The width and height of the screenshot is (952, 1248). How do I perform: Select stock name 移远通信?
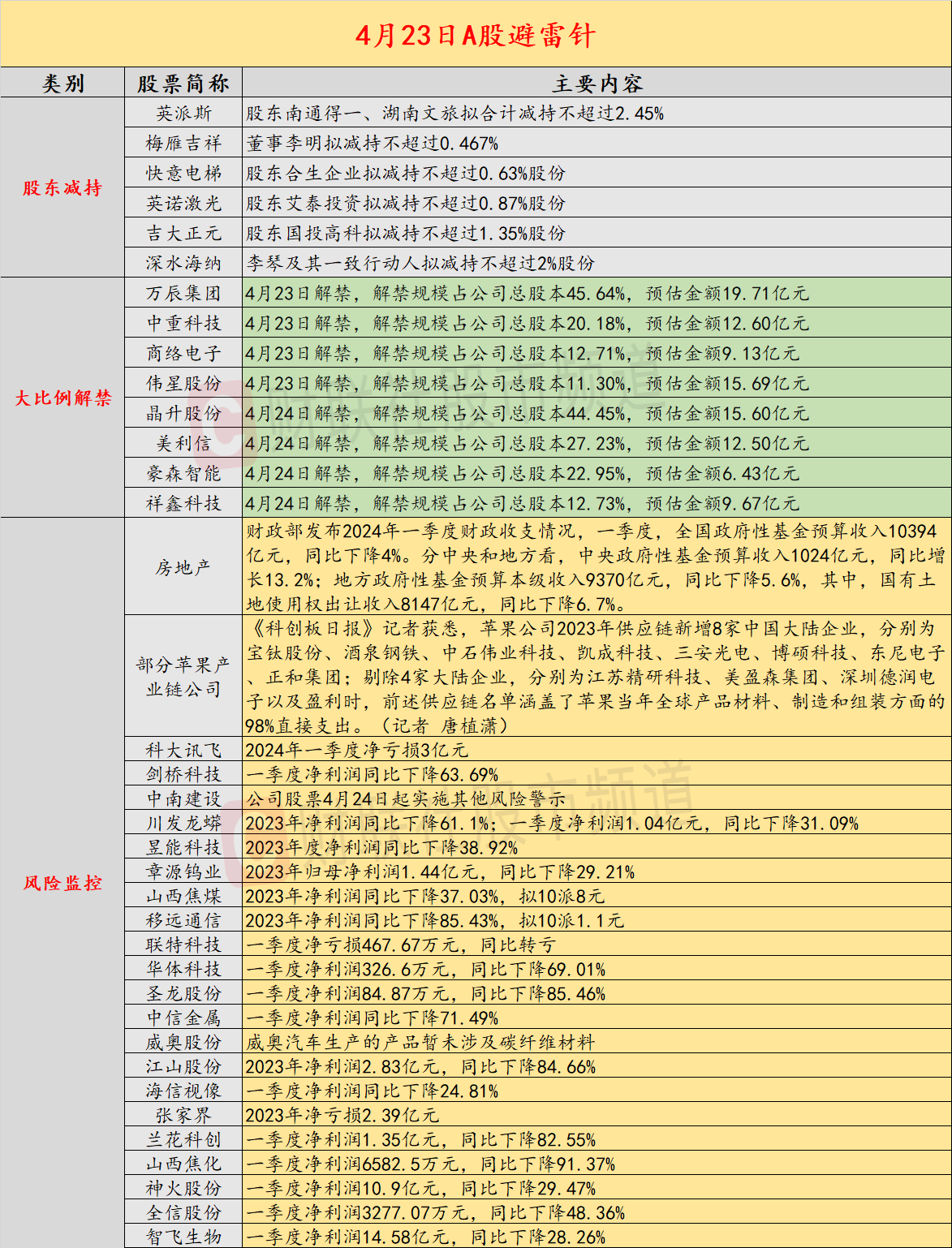pos(183,920)
